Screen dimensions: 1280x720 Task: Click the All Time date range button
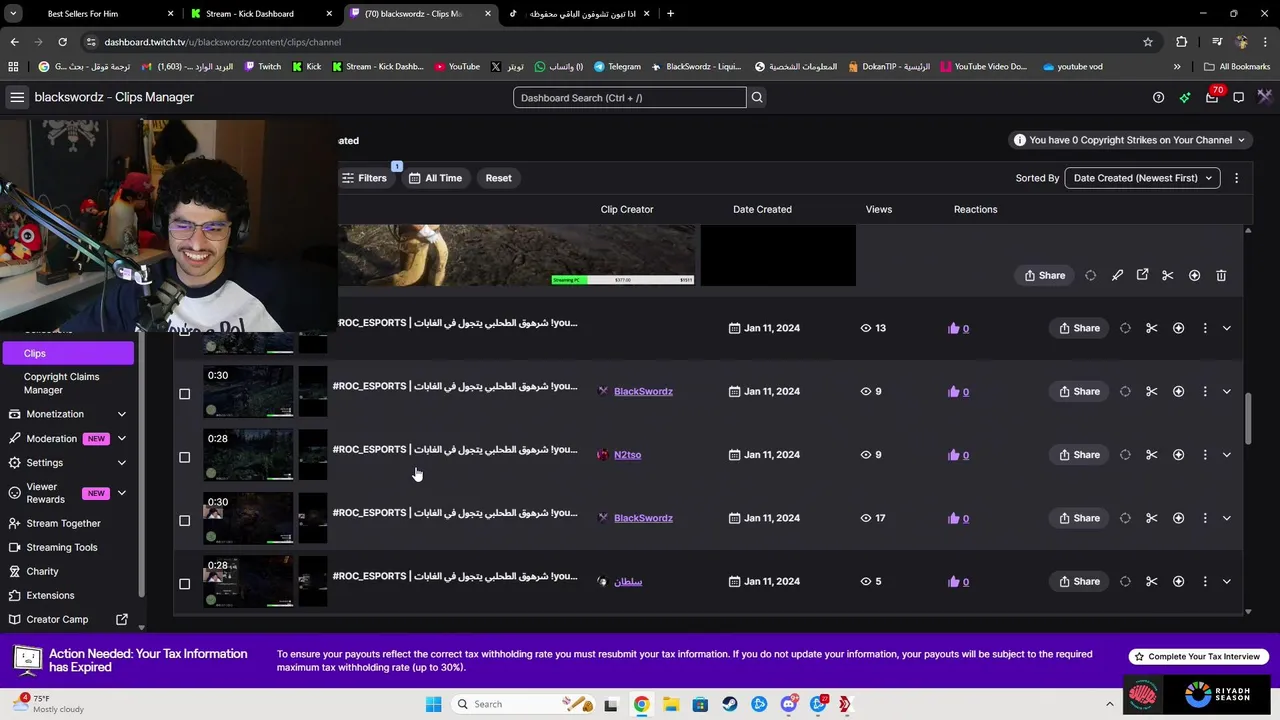(x=435, y=178)
